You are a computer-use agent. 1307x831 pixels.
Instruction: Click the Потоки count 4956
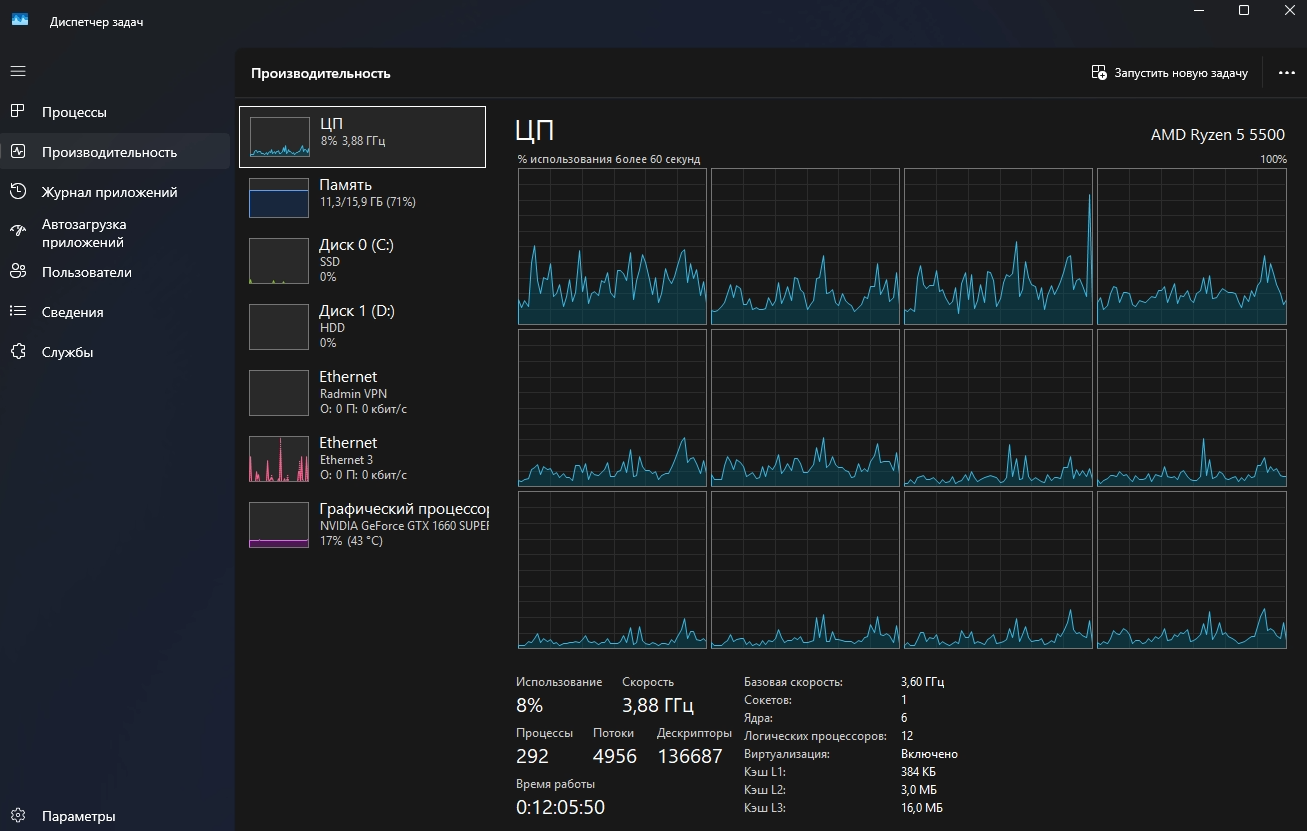[614, 756]
